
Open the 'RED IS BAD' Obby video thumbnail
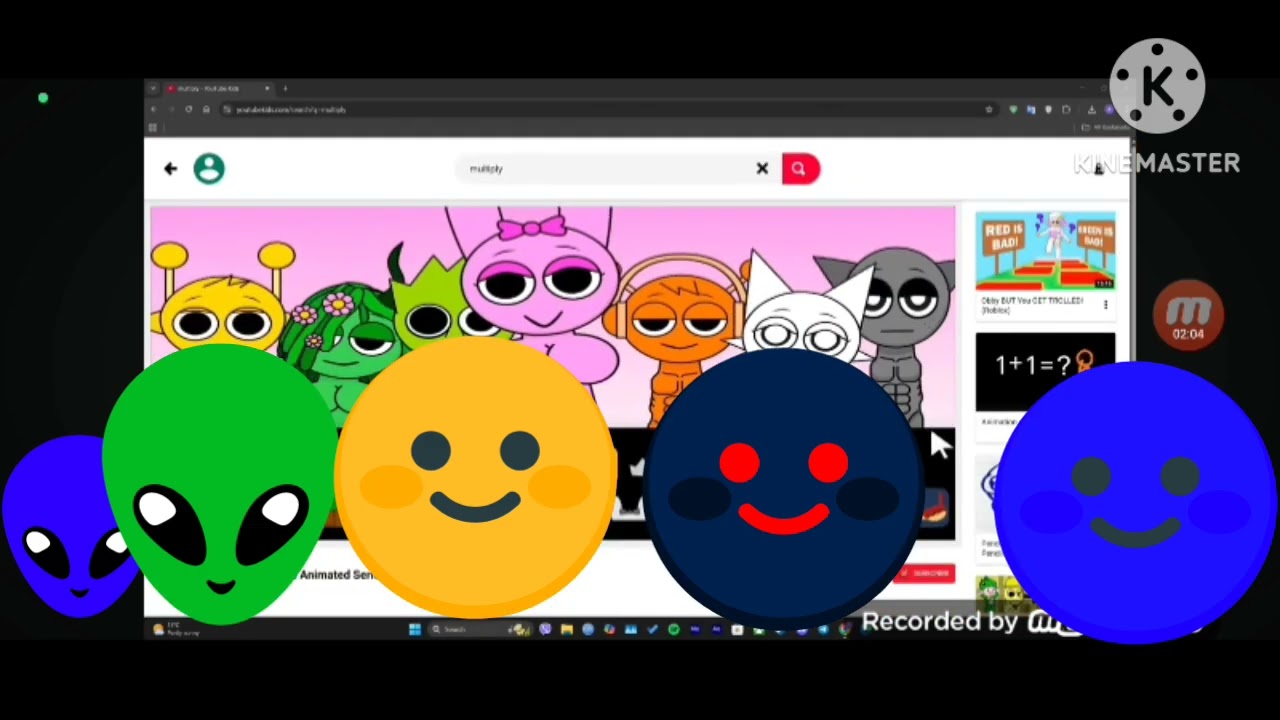pos(1045,251)
